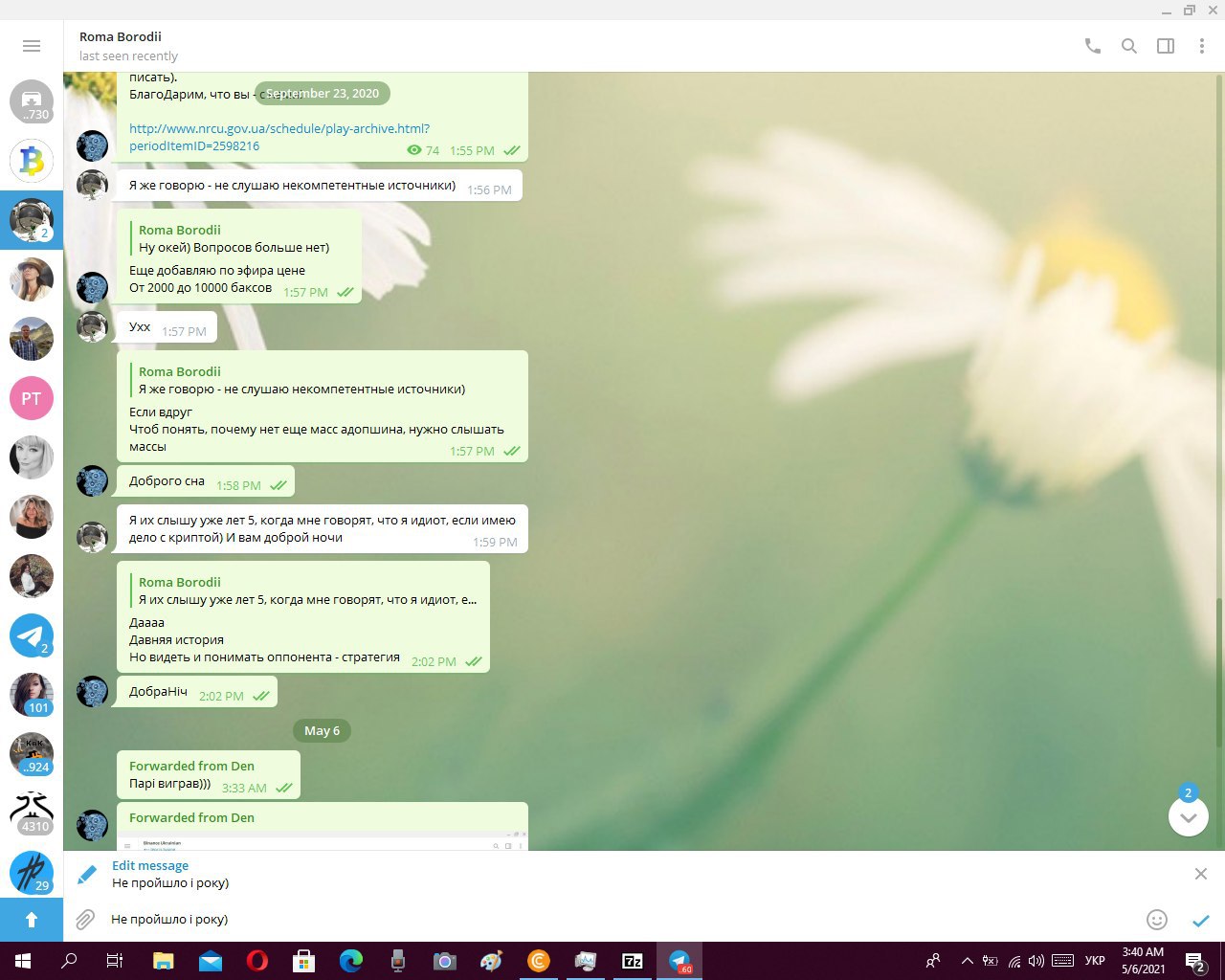The height and width of the screenshot is (980, 1225).
Task: Open the emoji picker
Action: (1157, 920)
